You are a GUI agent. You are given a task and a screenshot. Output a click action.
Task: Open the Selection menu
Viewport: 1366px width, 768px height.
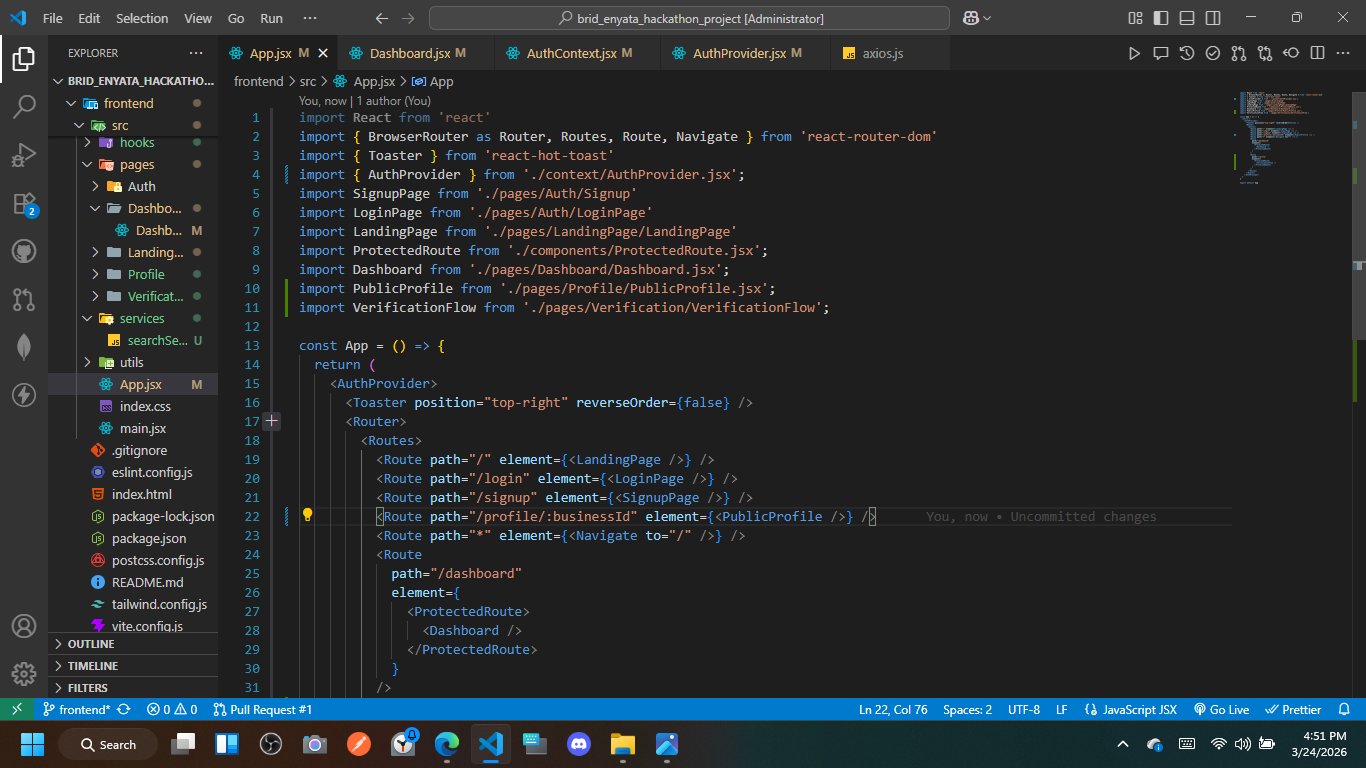point(142,18)
